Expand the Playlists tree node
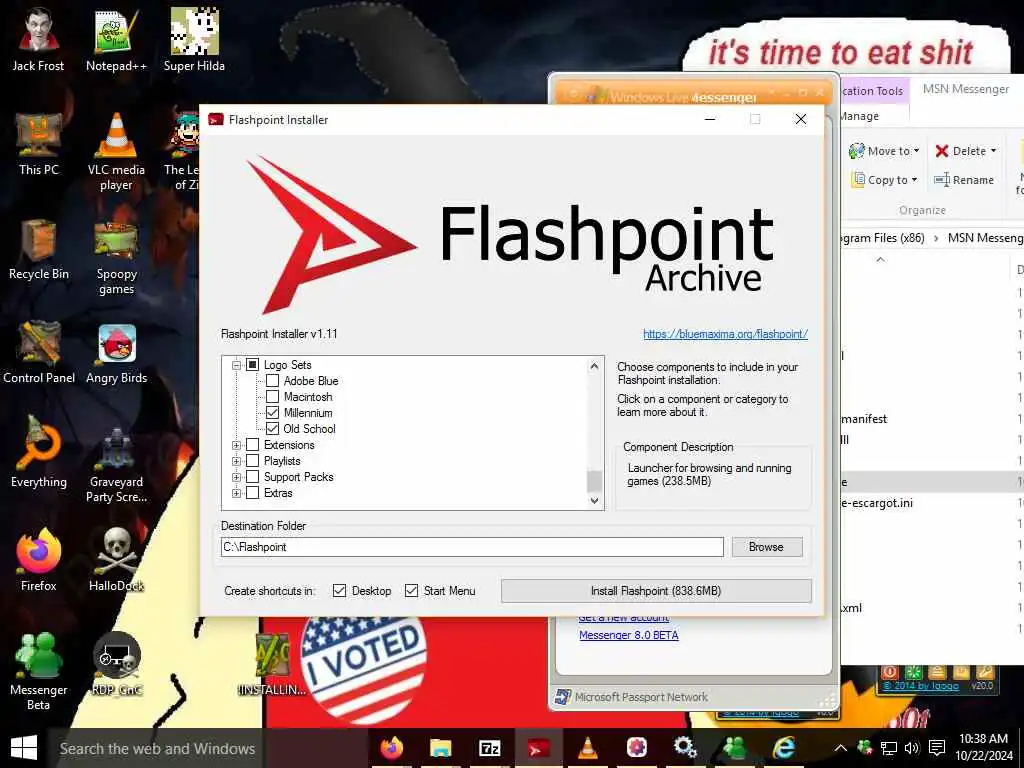Screen dimensions: 1024x768 coord(236,461)
